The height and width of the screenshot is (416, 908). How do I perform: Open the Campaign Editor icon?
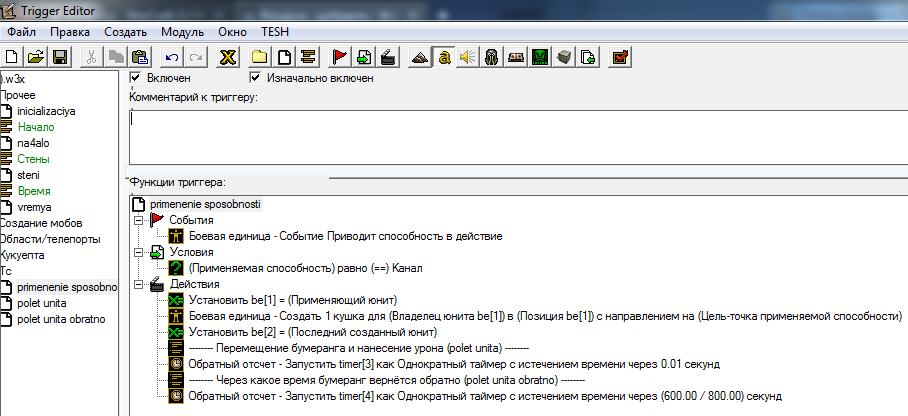pos(516,57)
